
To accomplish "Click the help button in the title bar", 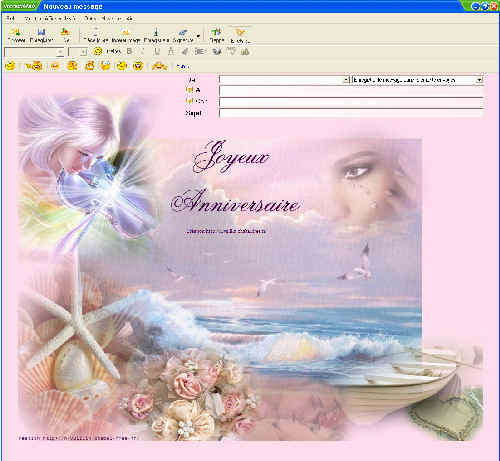I will tap(485, 6).
